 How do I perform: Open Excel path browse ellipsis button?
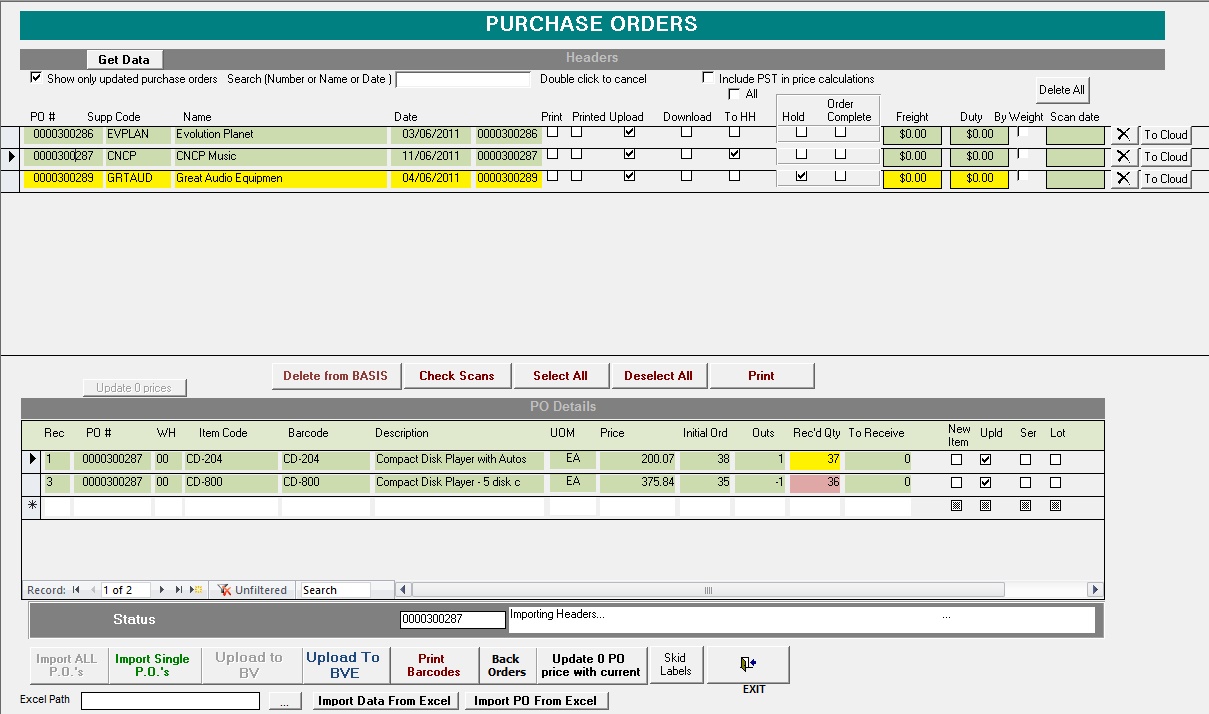click(x=285, y=702)
